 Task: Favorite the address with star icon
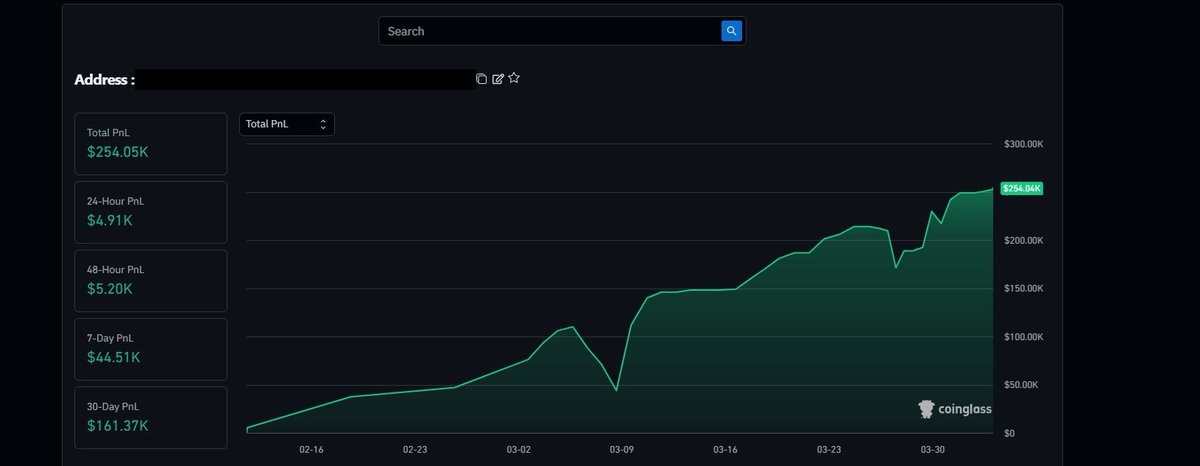(x=514, y=78)
